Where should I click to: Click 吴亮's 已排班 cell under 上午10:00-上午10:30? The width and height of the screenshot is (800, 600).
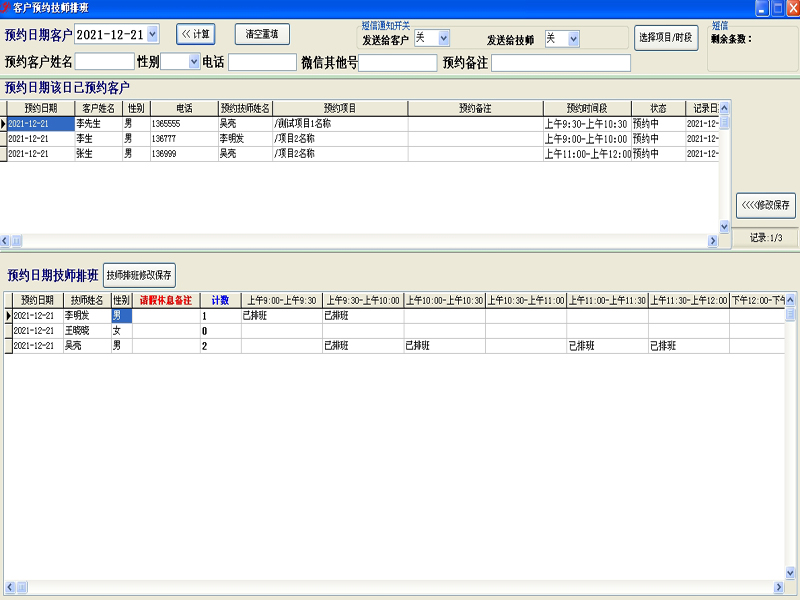point(444,346)
